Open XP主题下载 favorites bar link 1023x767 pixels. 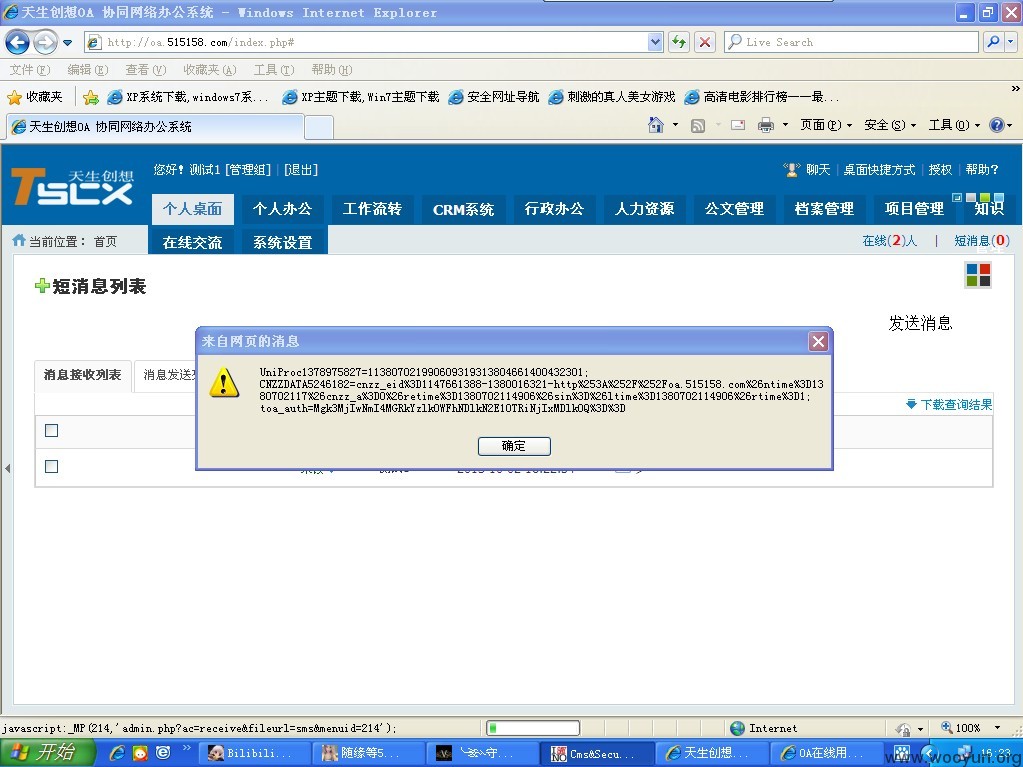[x=360, y=97]
